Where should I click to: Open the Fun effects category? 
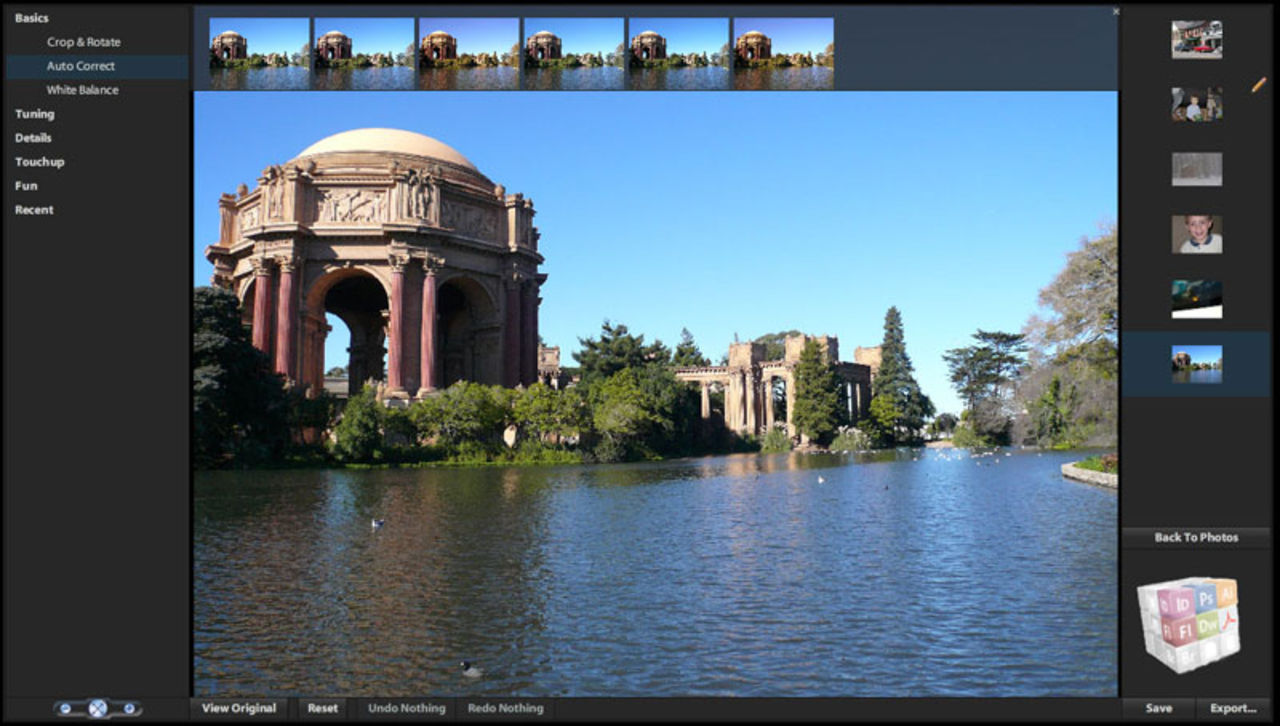(26, 184)
